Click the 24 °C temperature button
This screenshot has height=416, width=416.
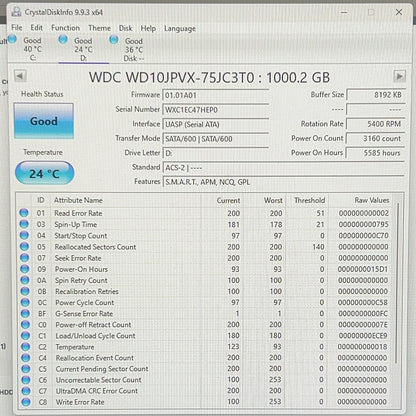(x=44, y=173)
